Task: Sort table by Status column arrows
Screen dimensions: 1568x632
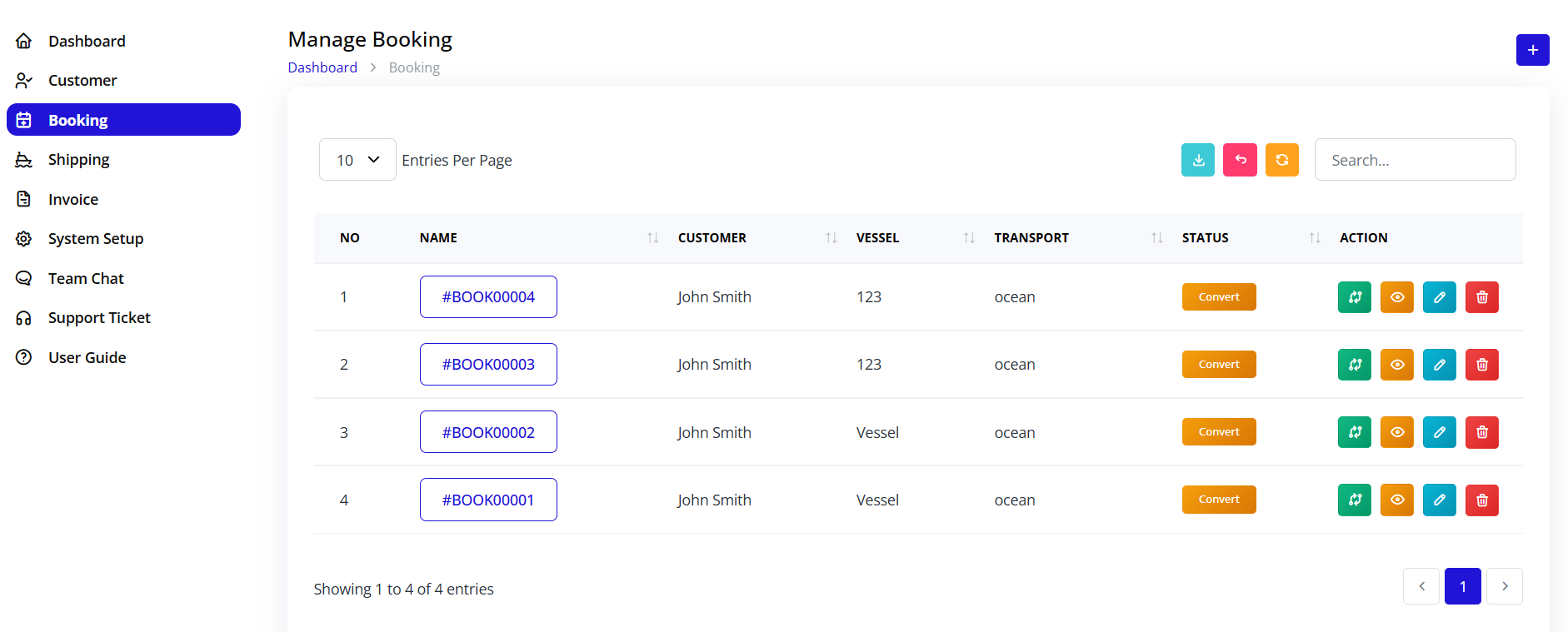Action: click(x=1315, y=238)
